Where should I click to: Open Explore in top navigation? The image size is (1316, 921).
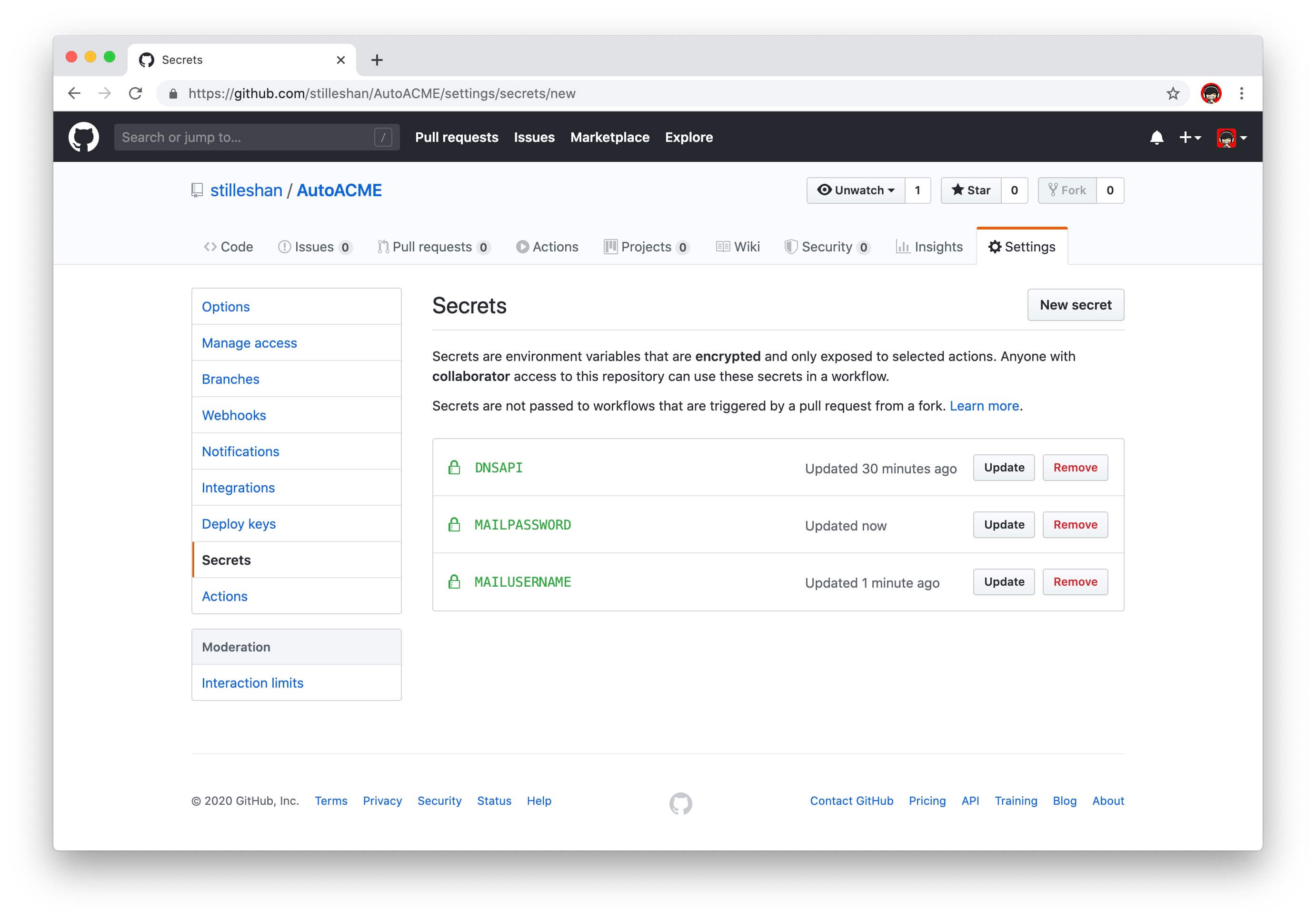tap(688, 138)
